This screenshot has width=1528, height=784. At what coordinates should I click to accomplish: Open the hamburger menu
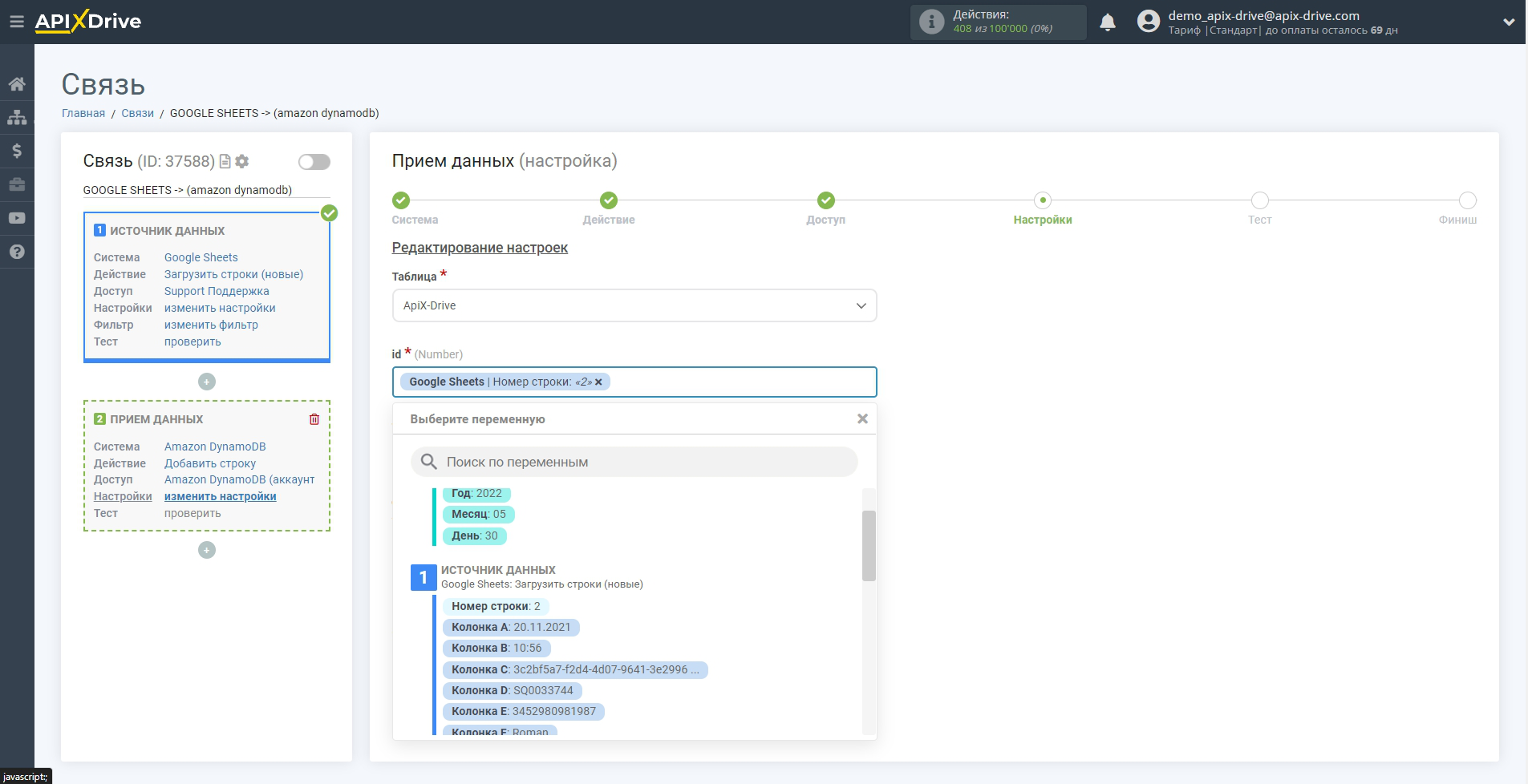tap(16, 22)
